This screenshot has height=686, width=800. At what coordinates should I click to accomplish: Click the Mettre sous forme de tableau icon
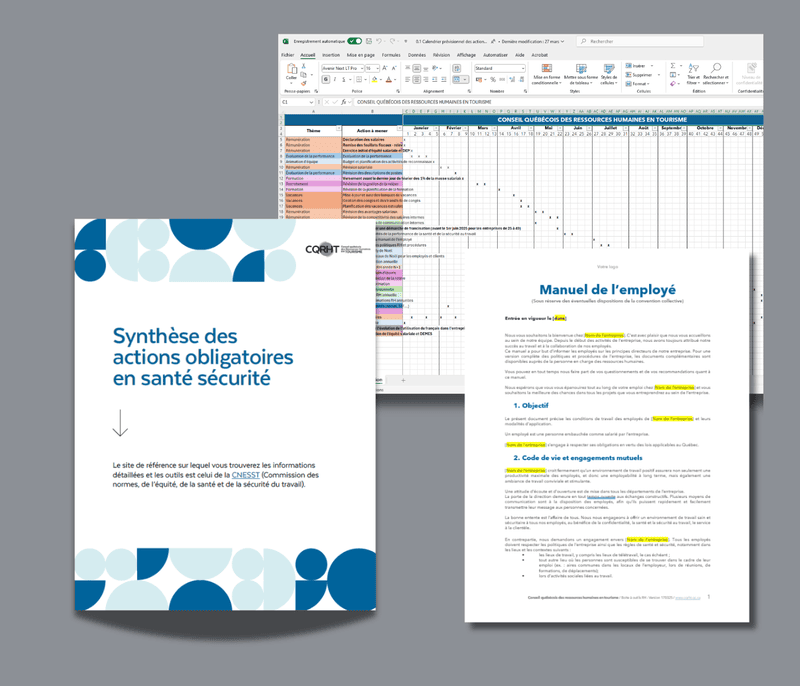click(582, 68)
